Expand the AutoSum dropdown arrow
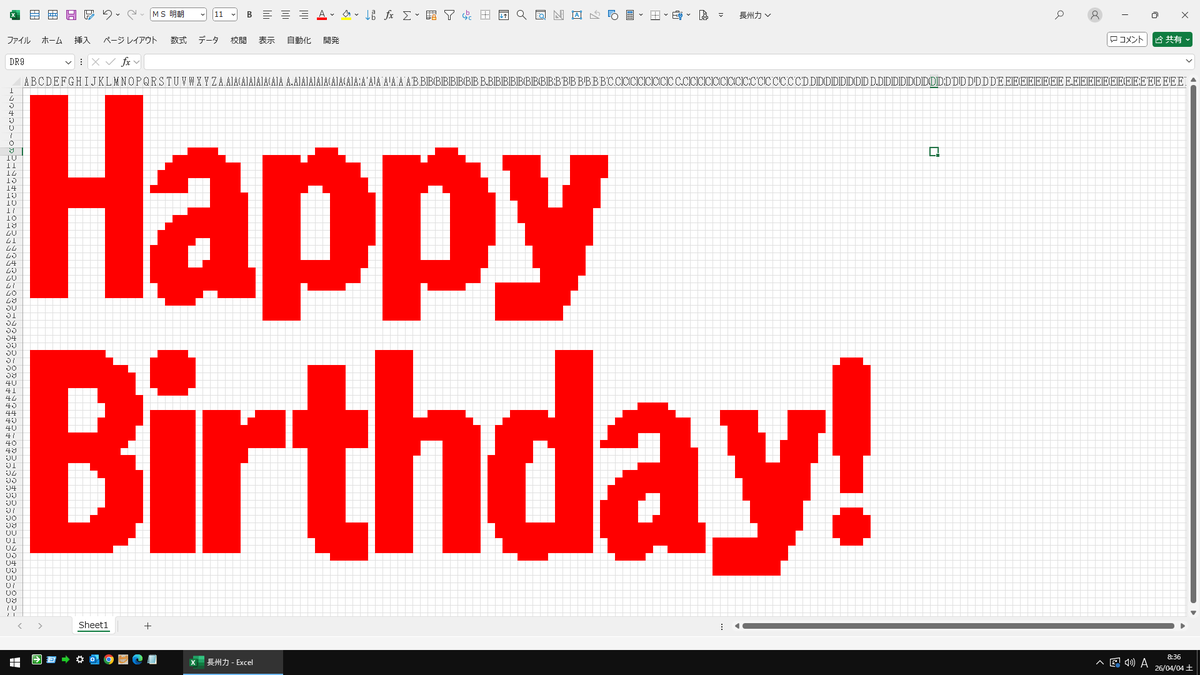This screenshot has height=675, width=1200. pyautogui.click(x=417, y=15)
